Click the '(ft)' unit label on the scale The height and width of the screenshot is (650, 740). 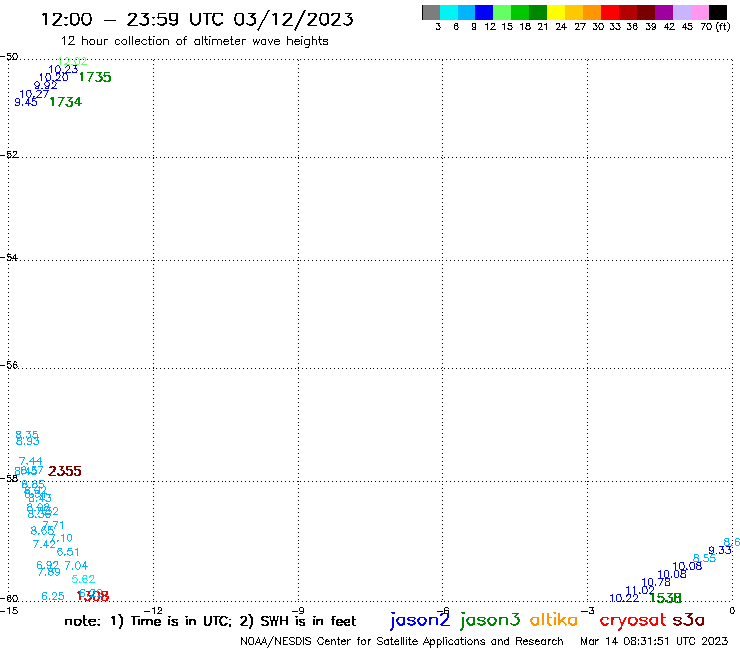(723, 26)
